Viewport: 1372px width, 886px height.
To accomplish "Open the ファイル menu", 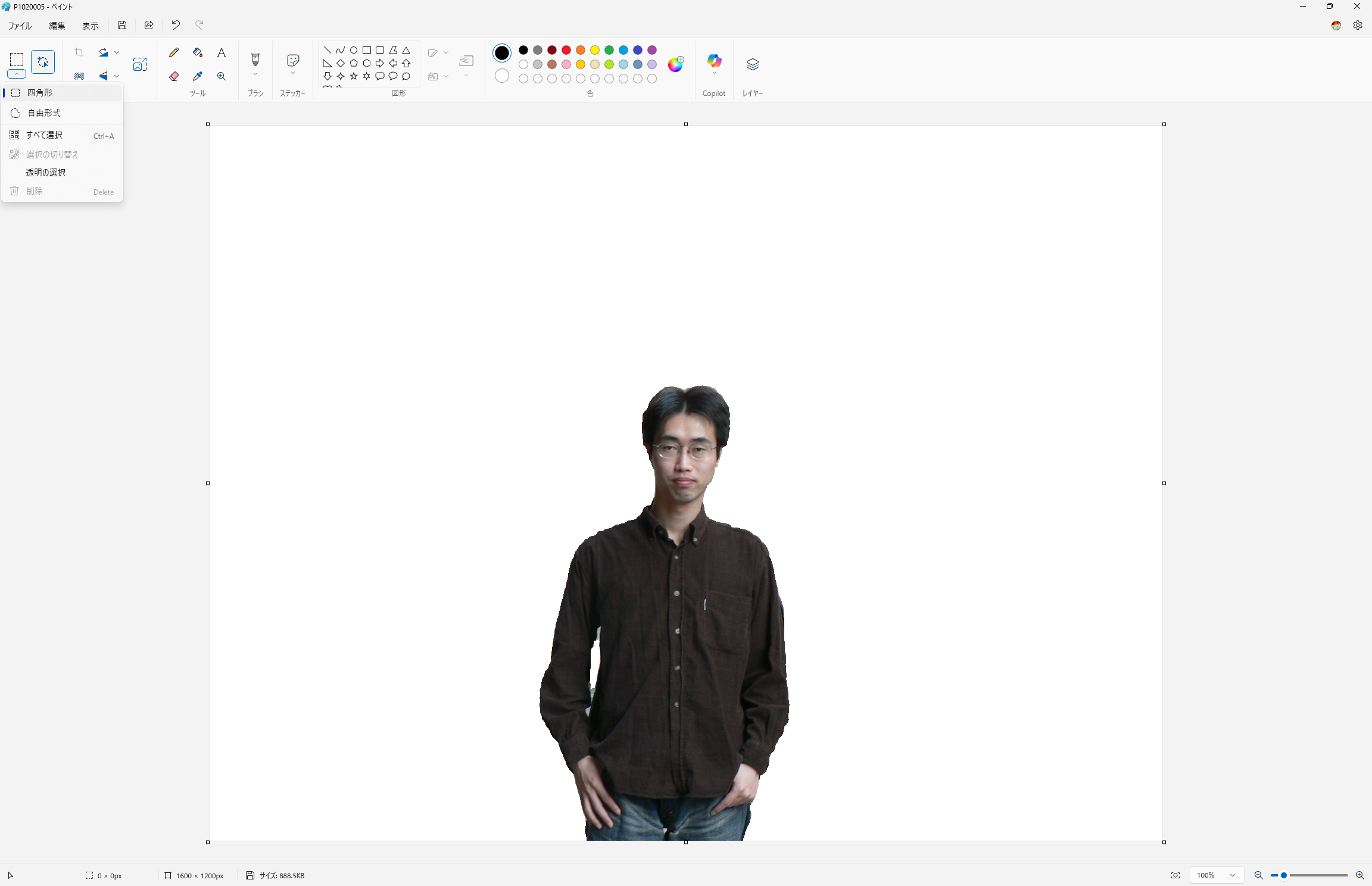I will [x=19, y=26].
